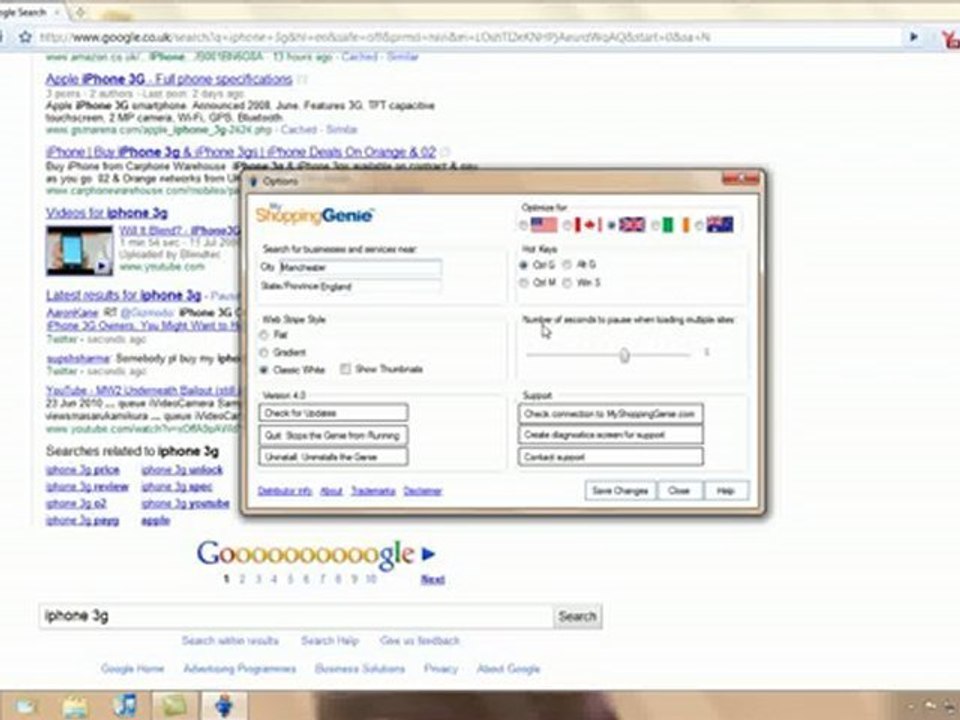This screenshot has height=720, width=960.
Task: Check connection to MyShoppingGenie.com
Action: click(x=610, y=414)
